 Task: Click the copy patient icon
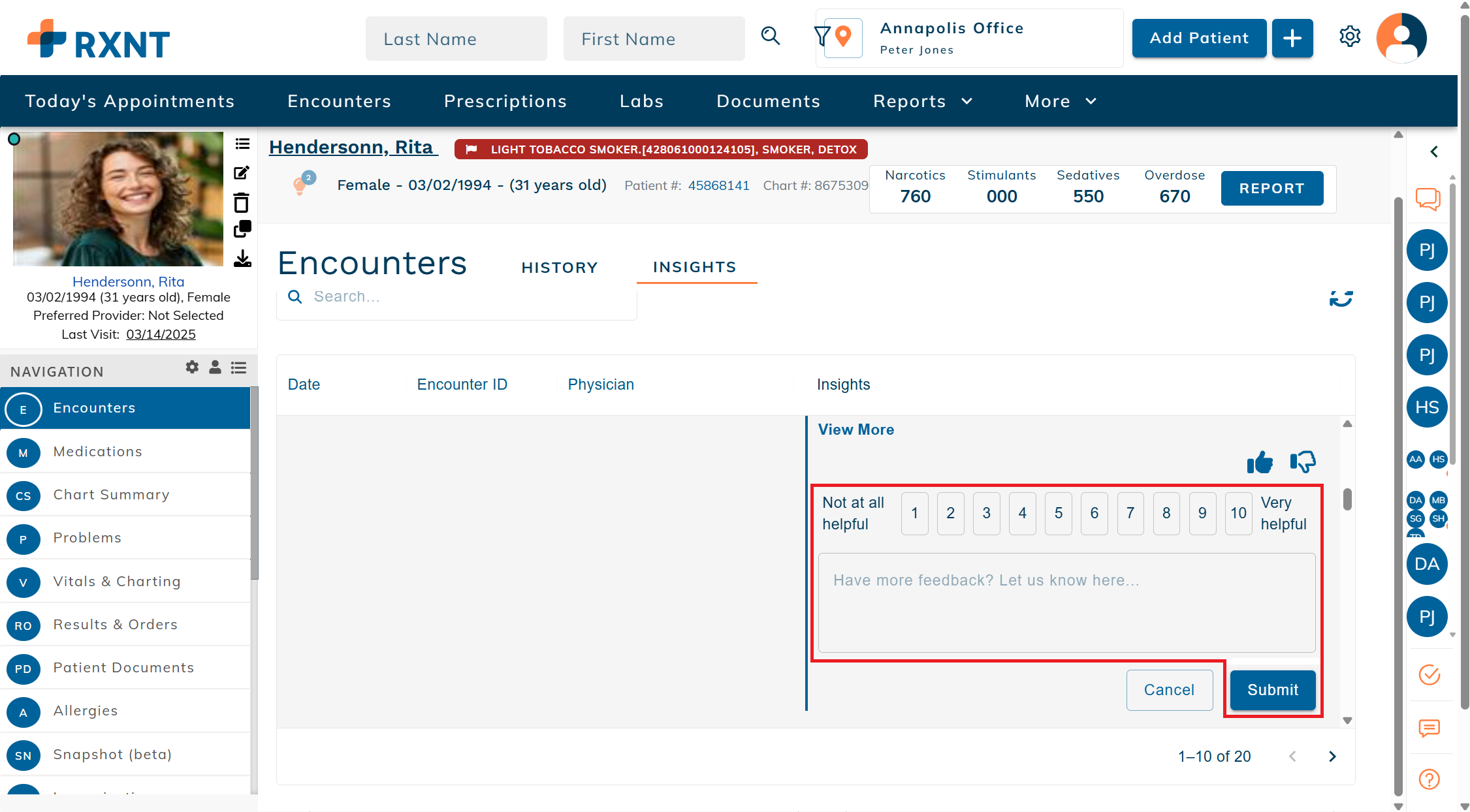242,229
